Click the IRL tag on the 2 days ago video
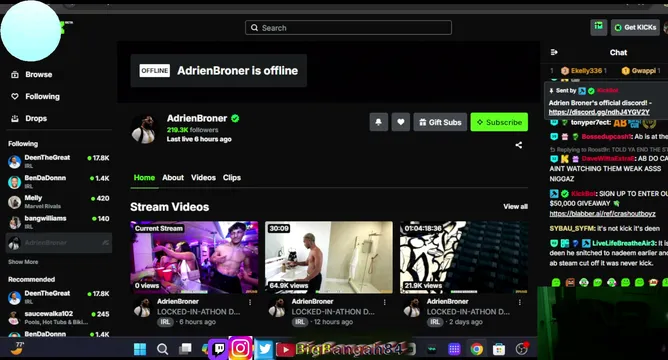This screenshot has height=360, width=668. (x=435, y=322)
